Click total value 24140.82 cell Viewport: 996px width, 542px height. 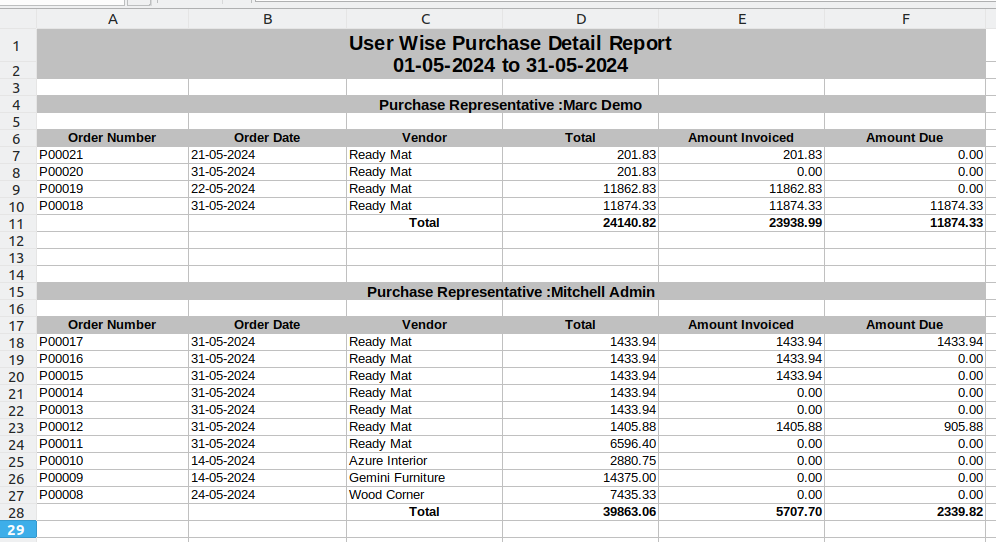click(x=580, y=223)
